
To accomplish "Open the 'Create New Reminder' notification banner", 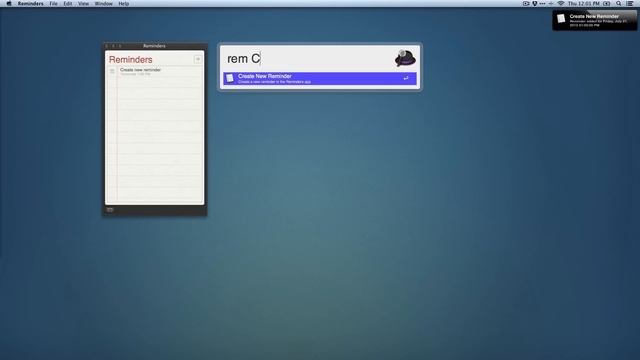I will tap(595, 20).
